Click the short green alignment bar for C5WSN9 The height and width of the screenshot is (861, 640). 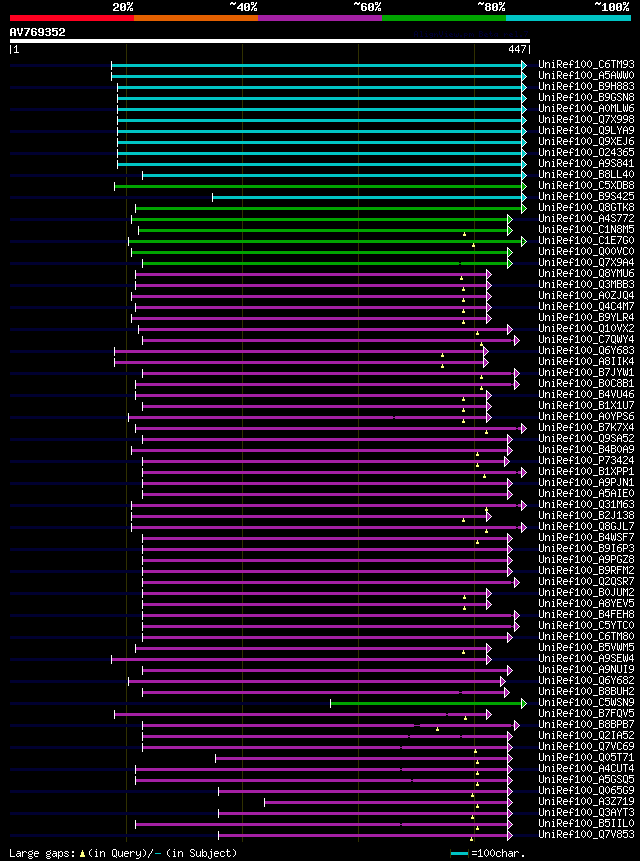426,703
